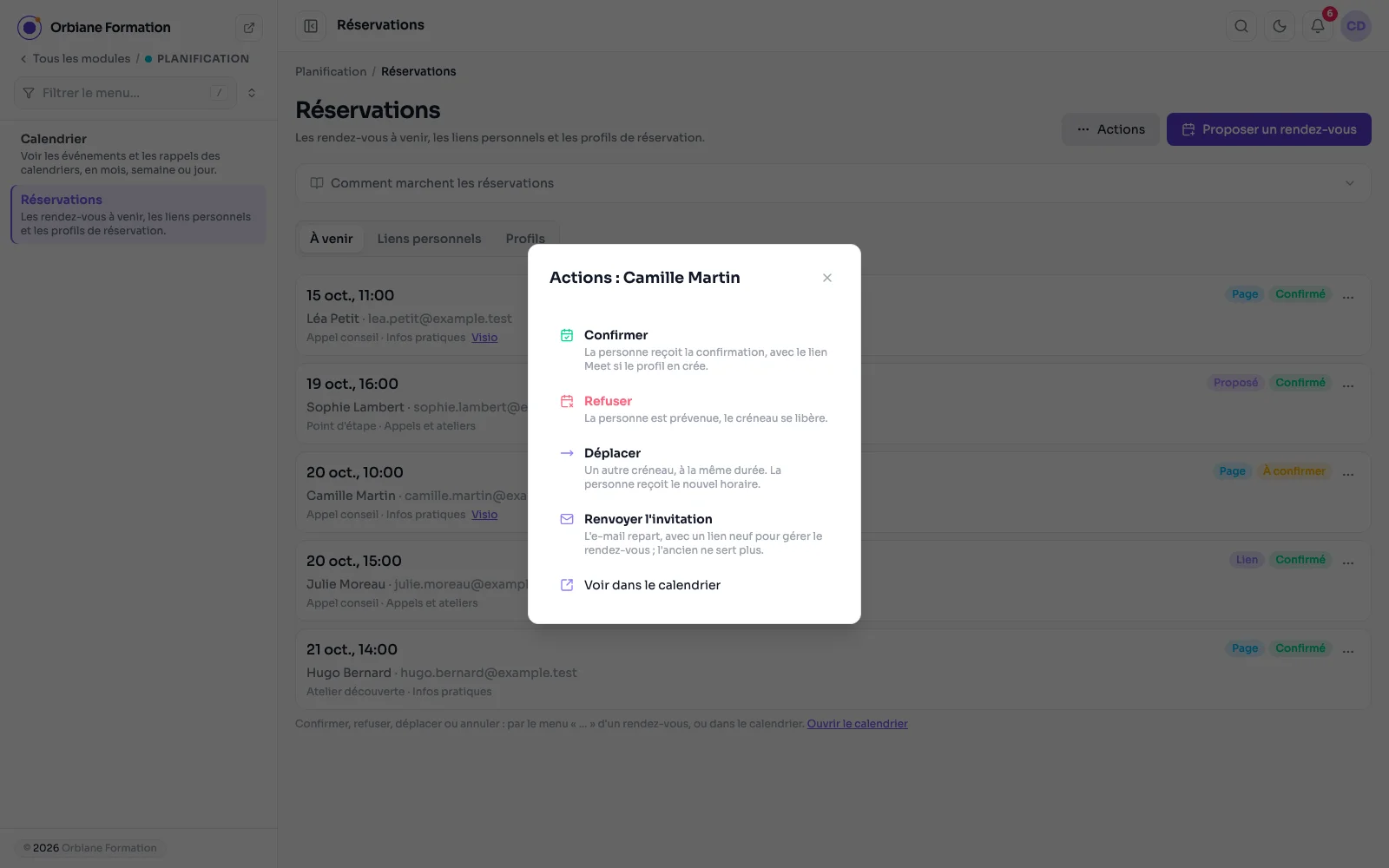This screenshot has height=868, width=1389.
Task: Pick Renvoyer l'invitation option
Action: (694, 534)
